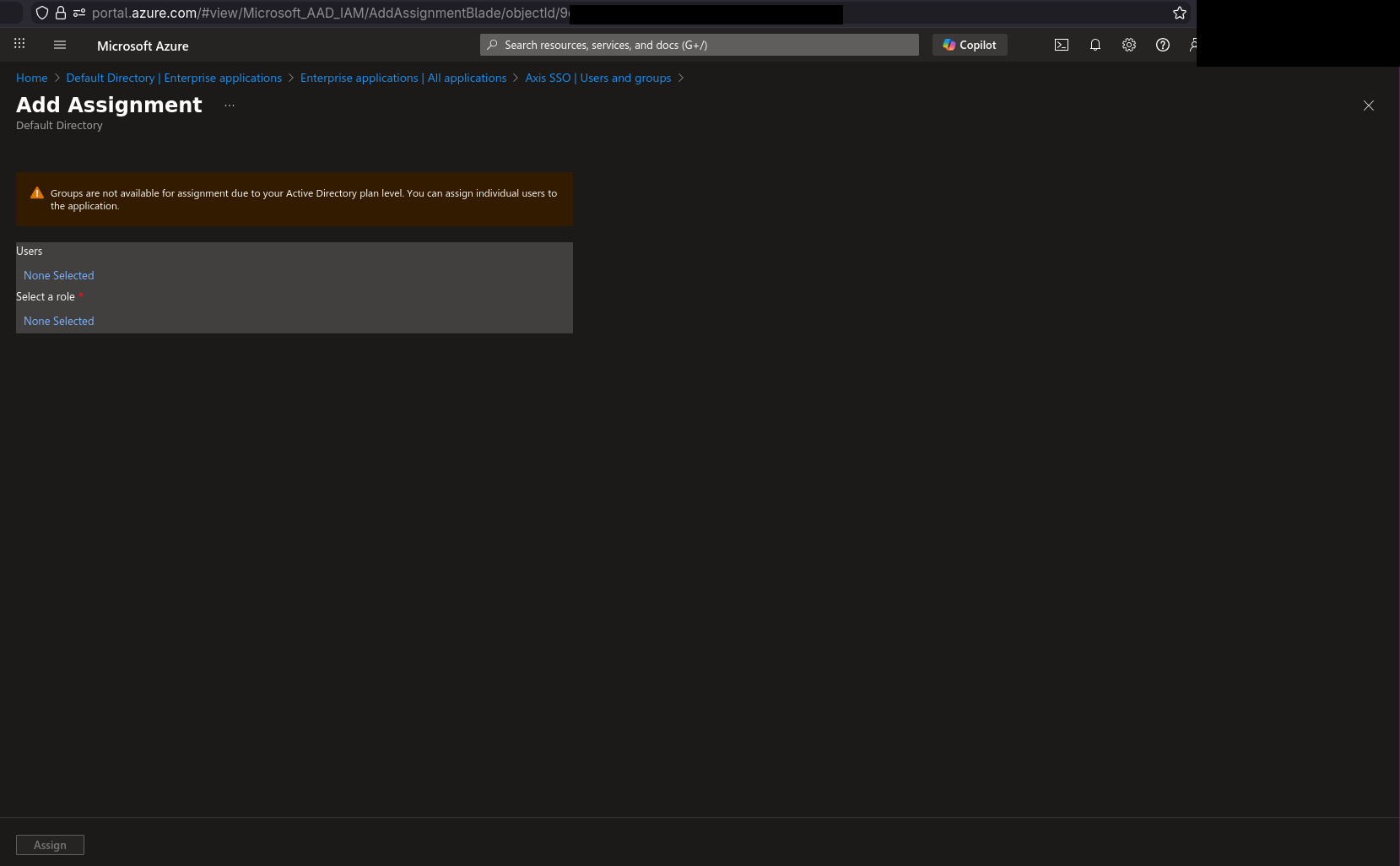Click the Assign button
Viewport: 1400px width, 866px height.
(50, 844)
